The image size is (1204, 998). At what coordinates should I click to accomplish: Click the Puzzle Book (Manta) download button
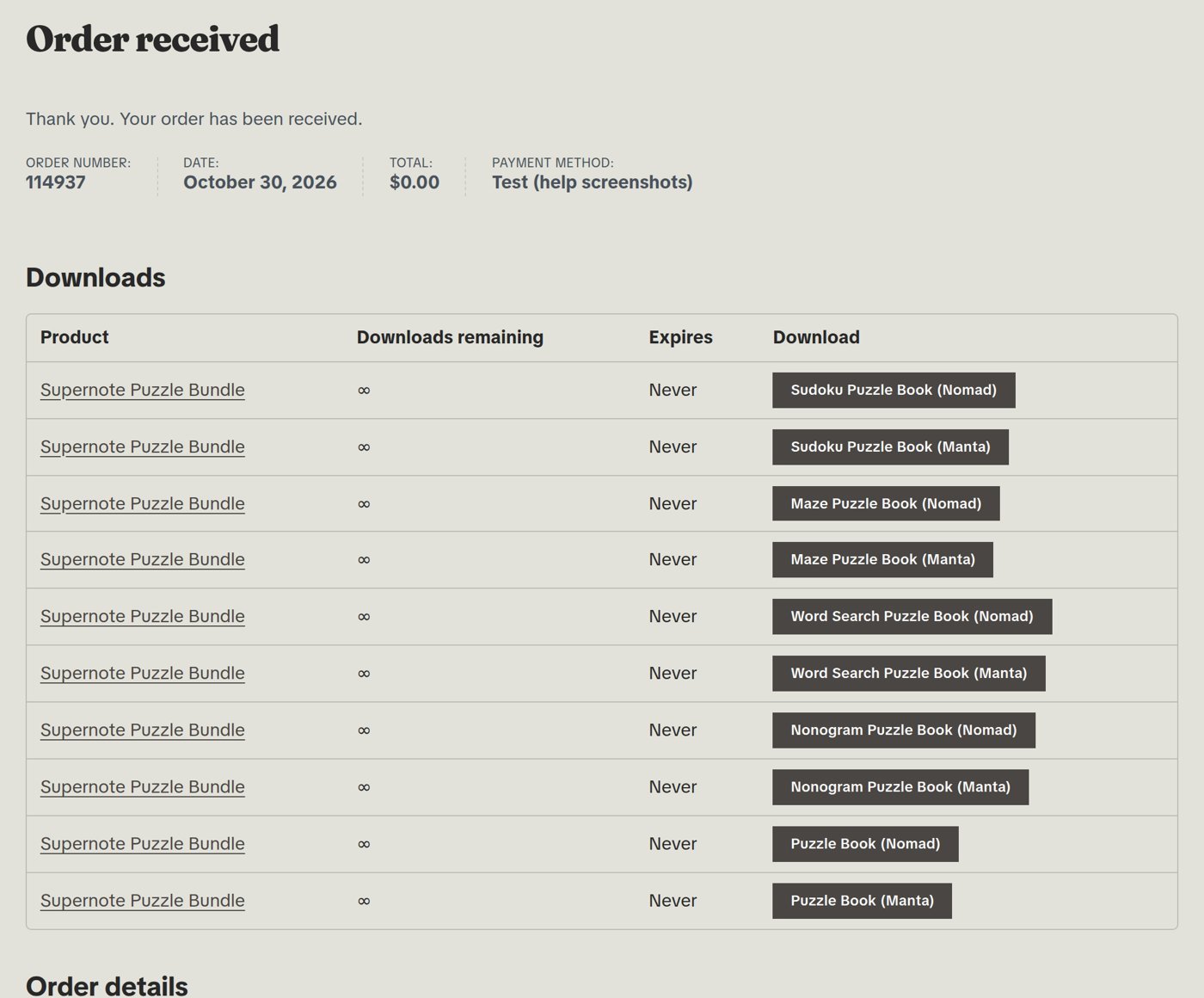[x=862, y=901]
